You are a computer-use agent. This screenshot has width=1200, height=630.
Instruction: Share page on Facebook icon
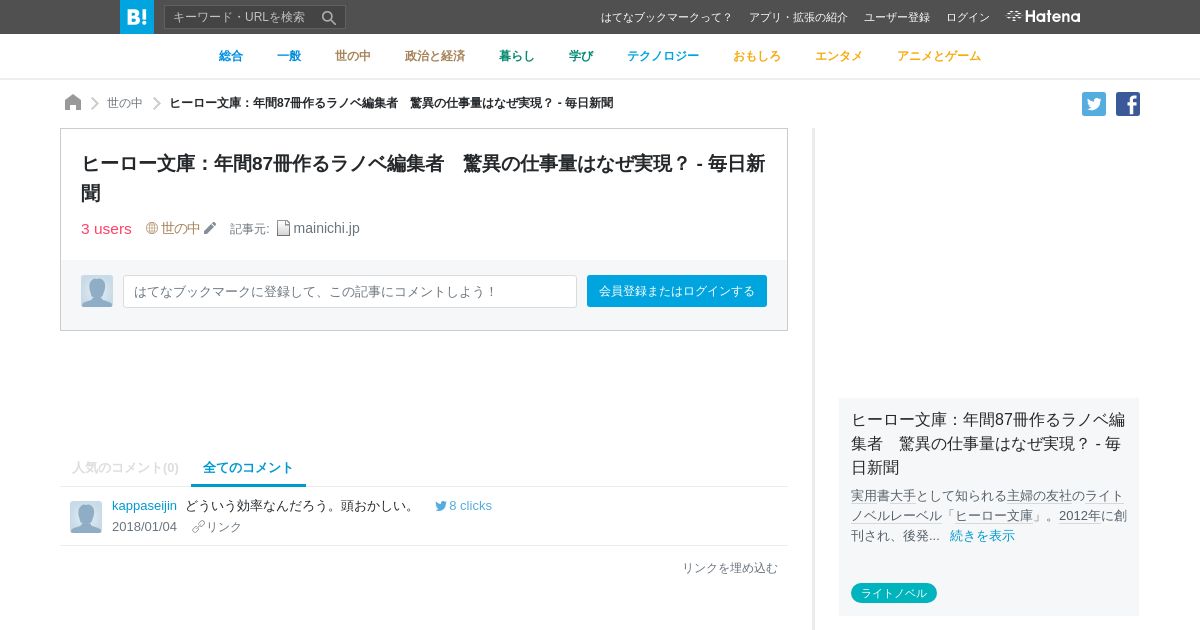[1128, 104]
